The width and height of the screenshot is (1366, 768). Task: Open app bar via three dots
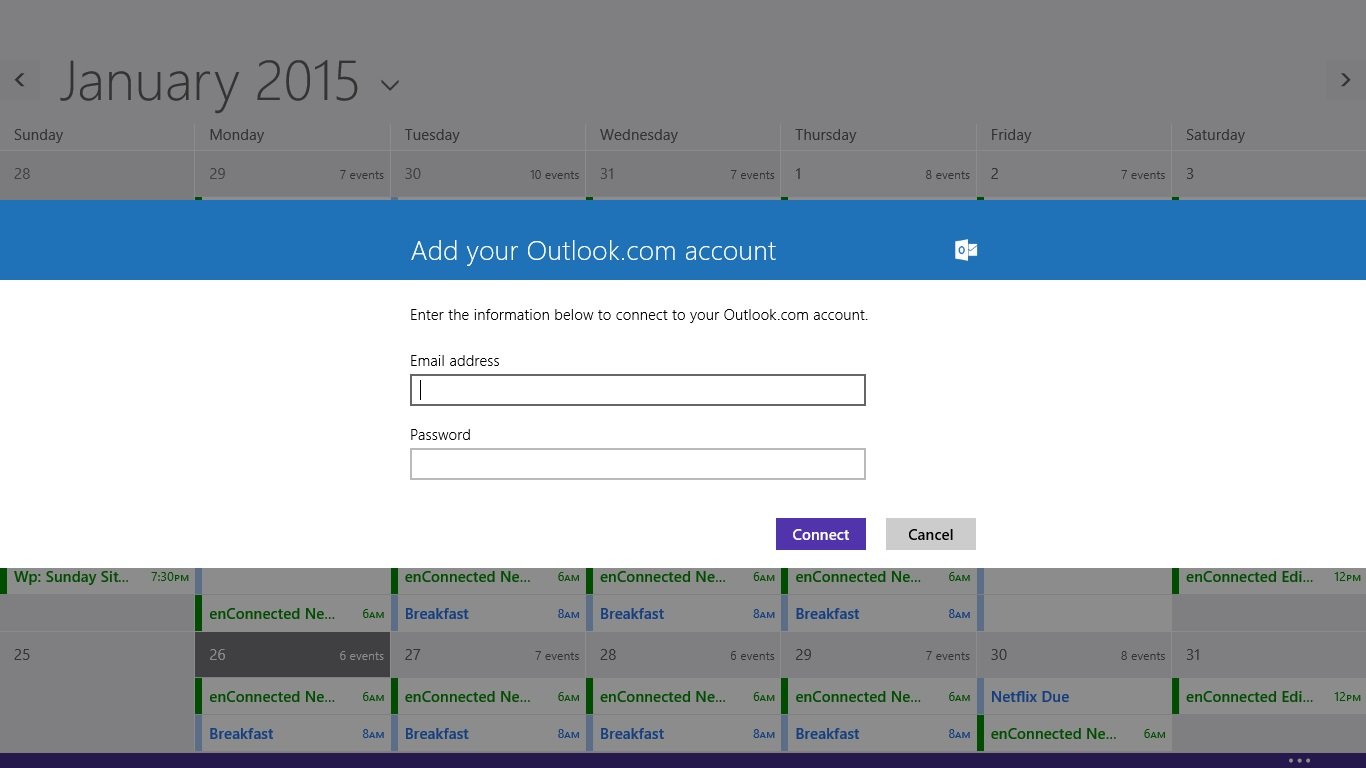pyautogui.click(x=1299, y=761)
